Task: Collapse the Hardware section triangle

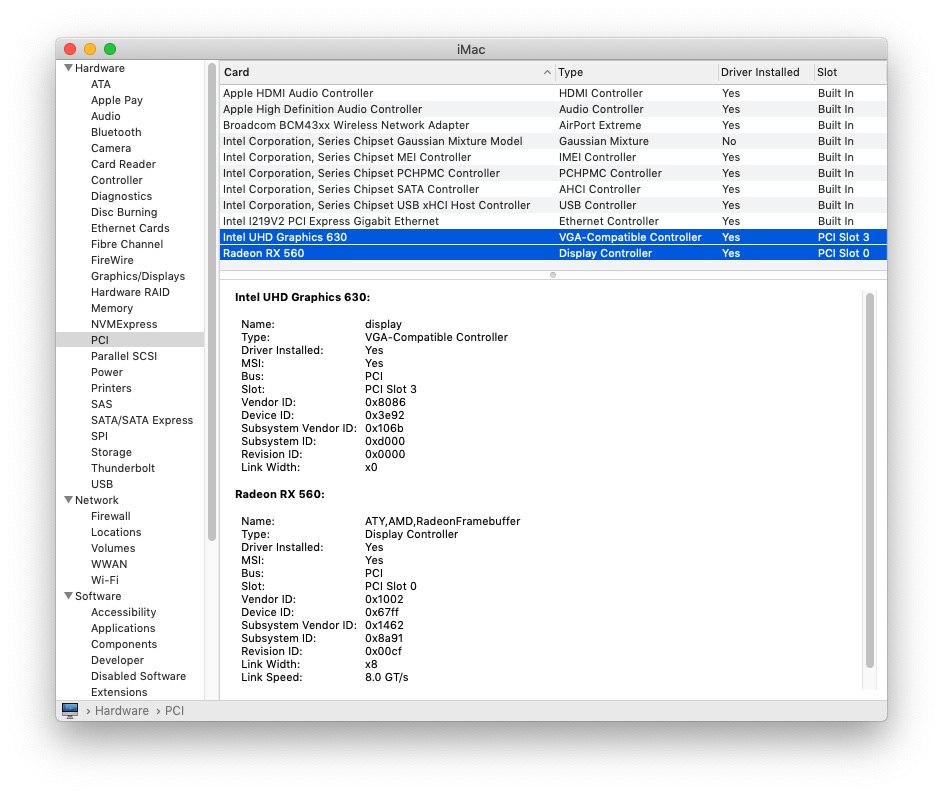Action: 68,68
